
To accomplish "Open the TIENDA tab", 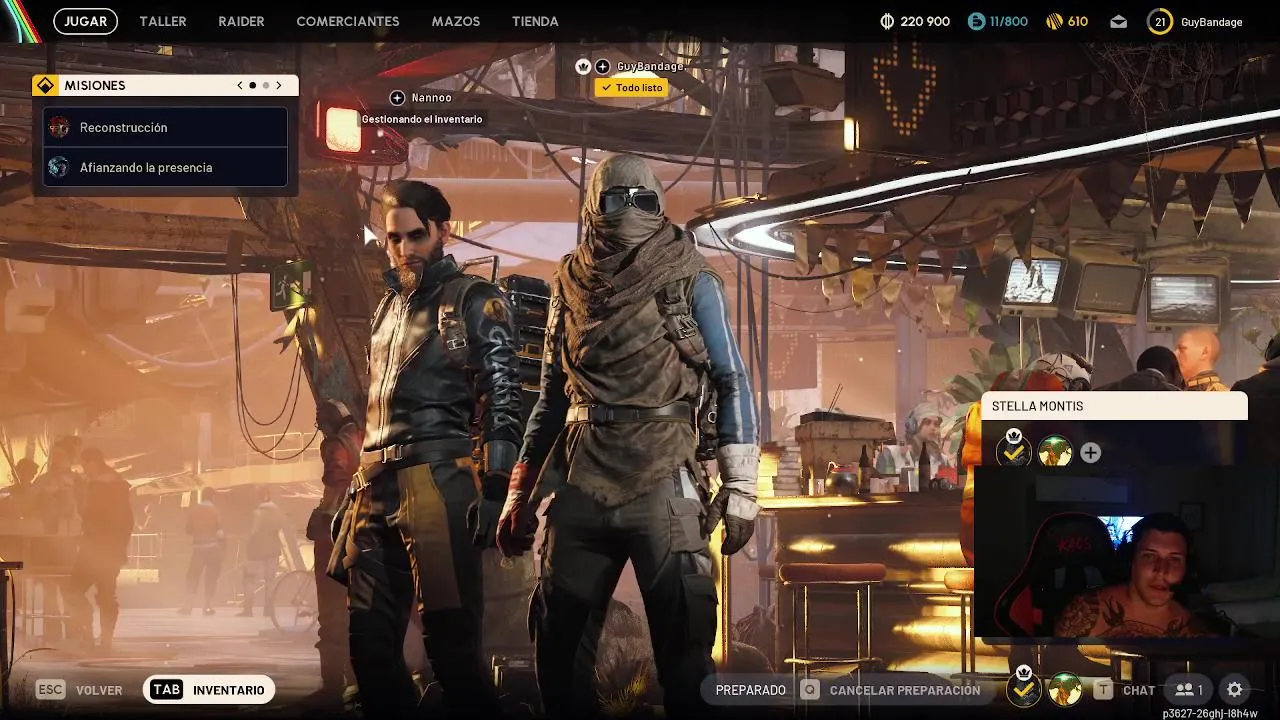I will coord(535,21).
